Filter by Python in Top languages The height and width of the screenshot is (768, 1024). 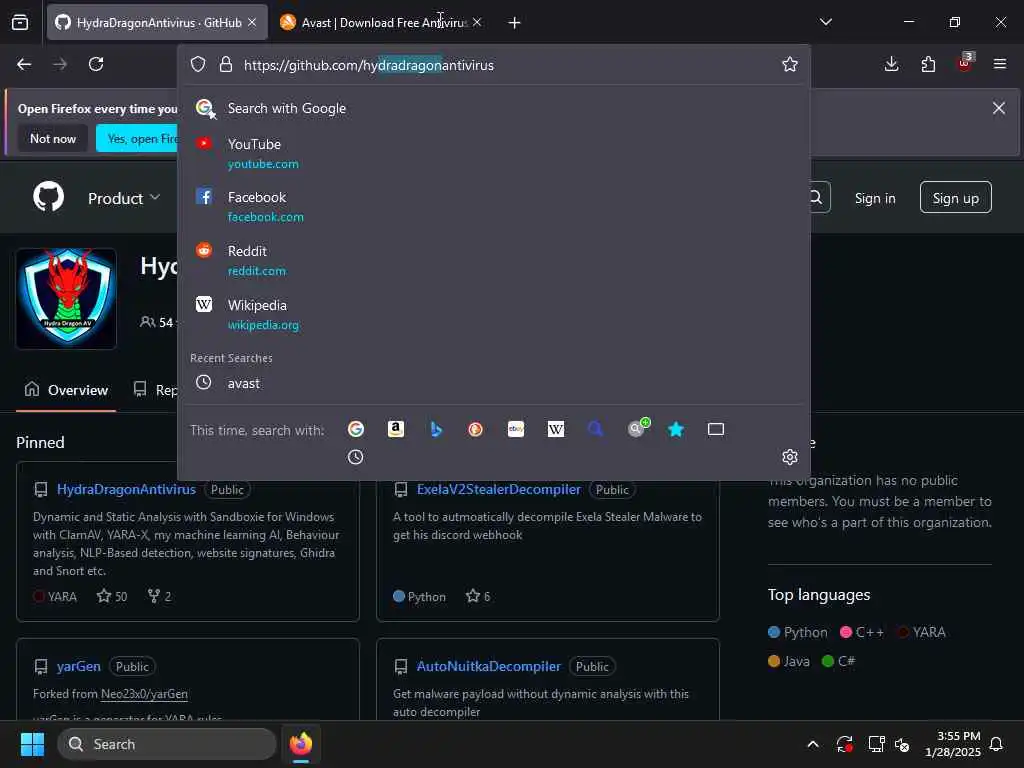tap(798, 632)
